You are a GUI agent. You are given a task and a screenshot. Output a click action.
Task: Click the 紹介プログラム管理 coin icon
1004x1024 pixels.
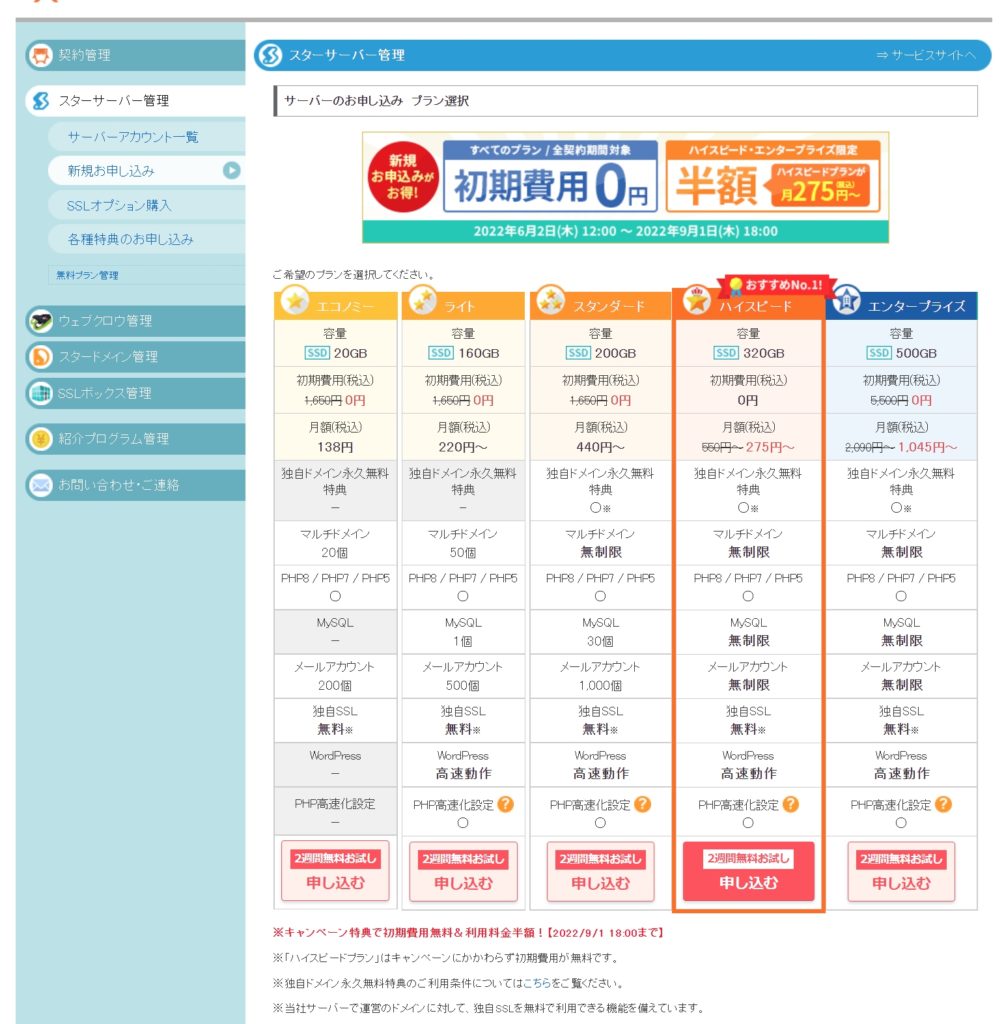click(40, 439)
